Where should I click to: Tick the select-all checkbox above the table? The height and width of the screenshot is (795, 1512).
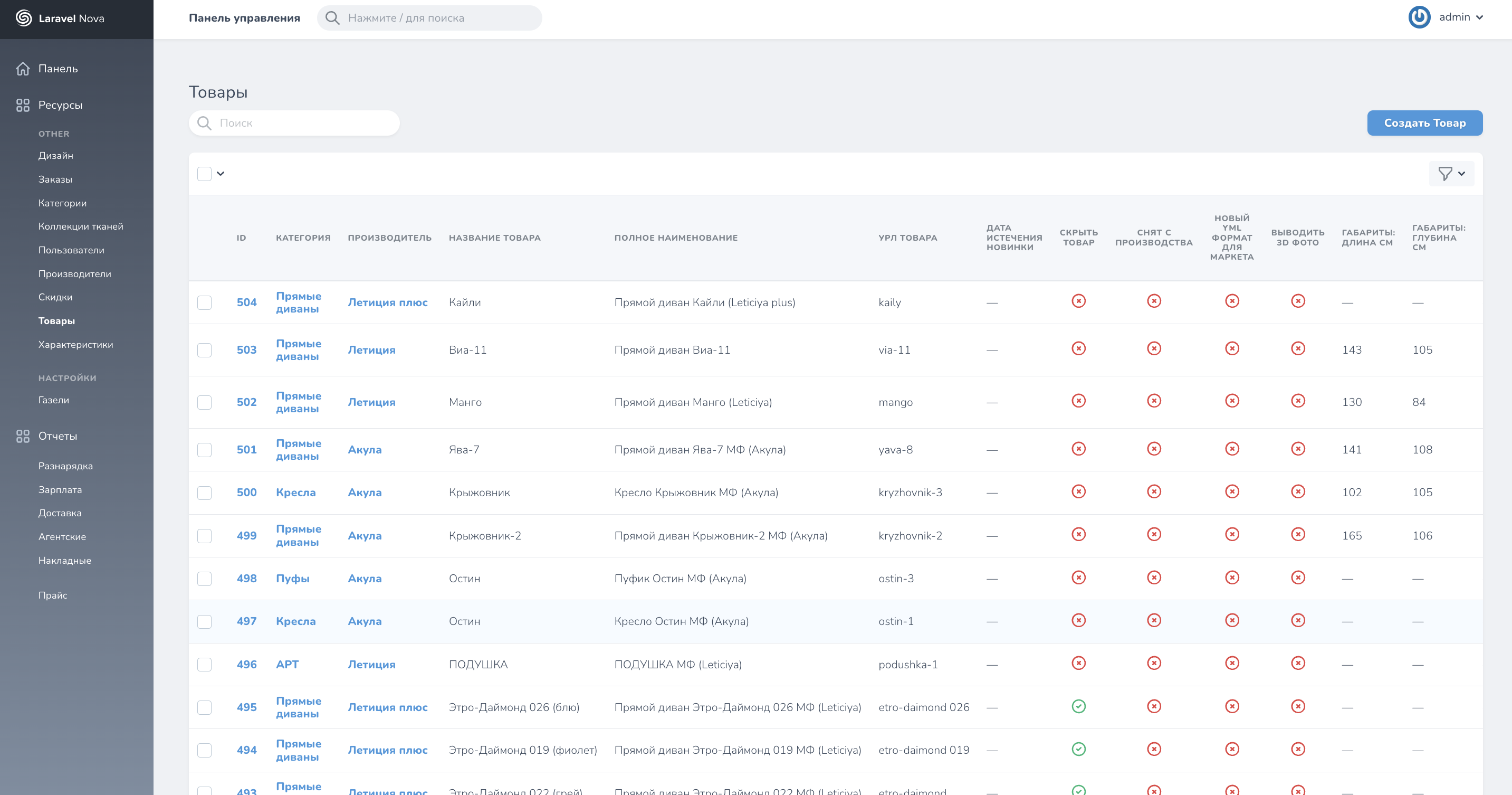[x=204, y=174]
